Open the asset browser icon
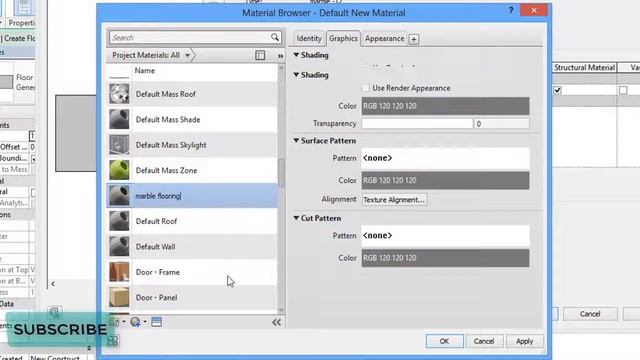 [x=156, y=322]
